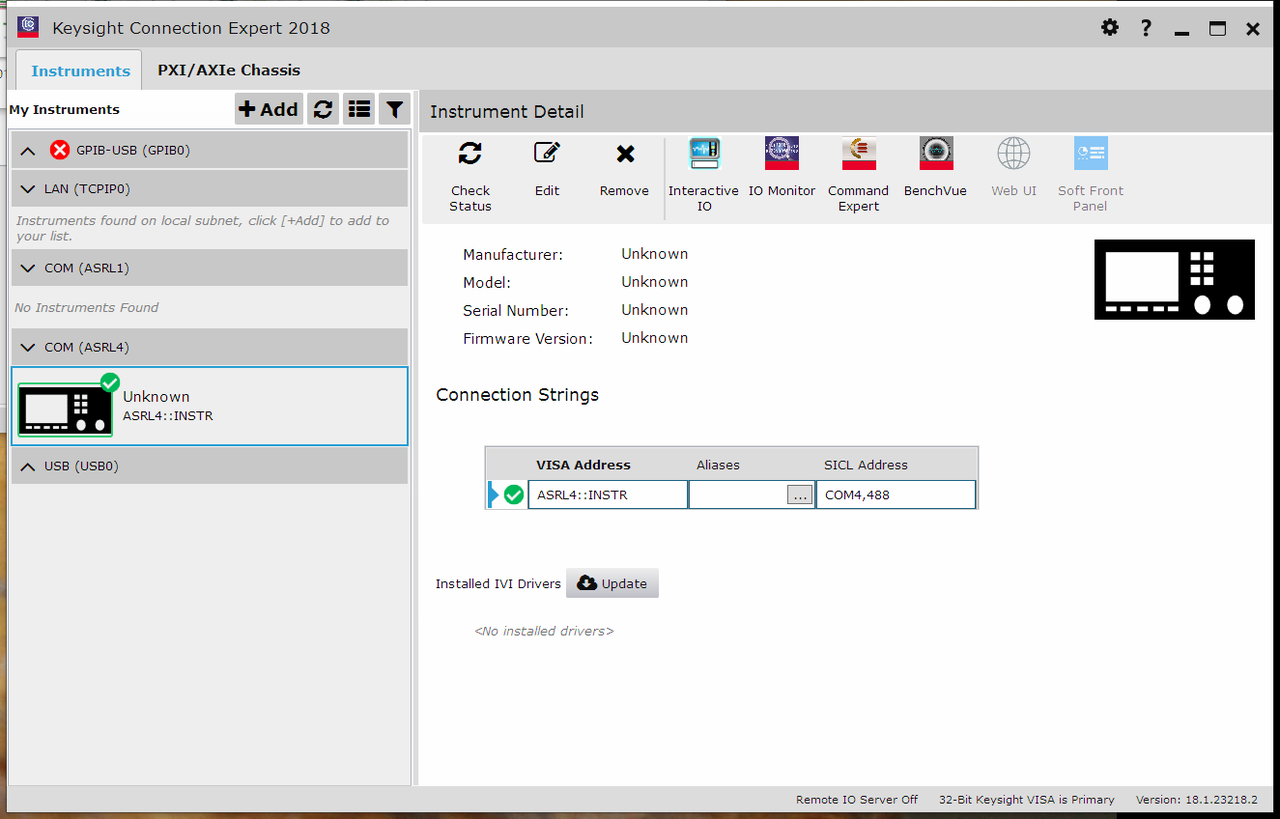Click Remote IO Server Off status
This screenshot has width=1280, height=819.
coord(857,799)
